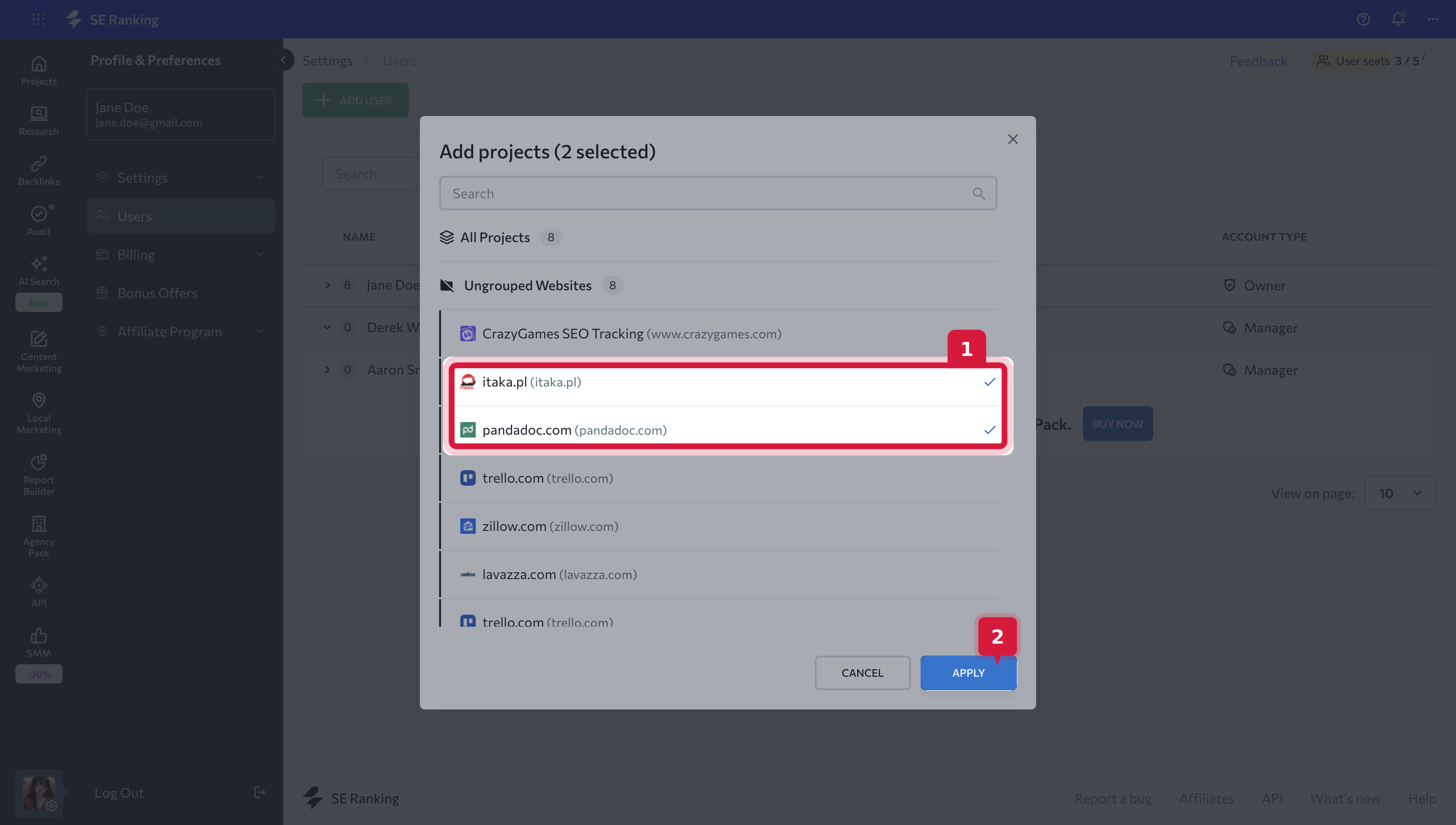
Task: Collapse the Derek user row
Action: [x=327, y=327]
